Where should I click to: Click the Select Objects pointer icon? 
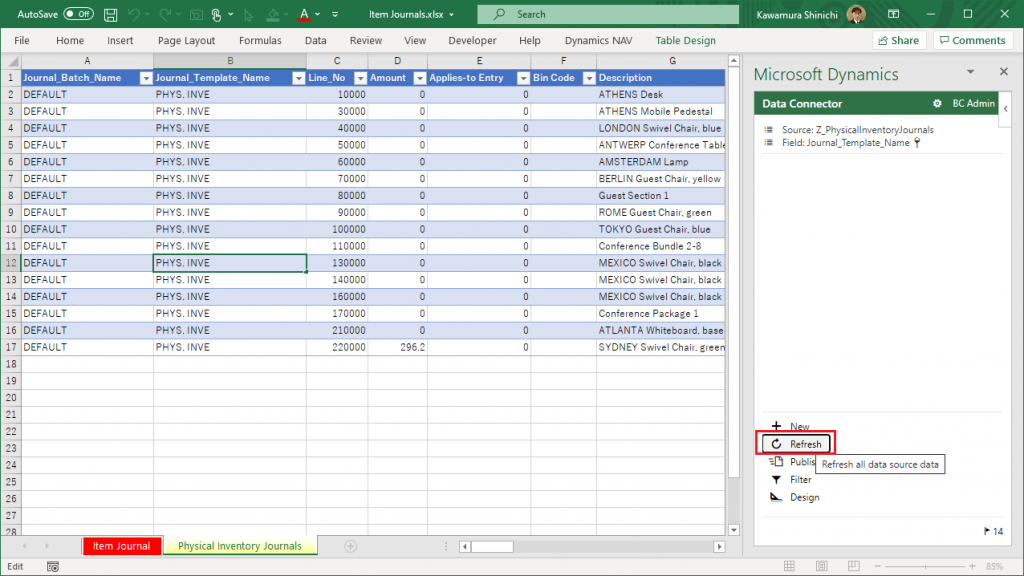coord(248,14)
